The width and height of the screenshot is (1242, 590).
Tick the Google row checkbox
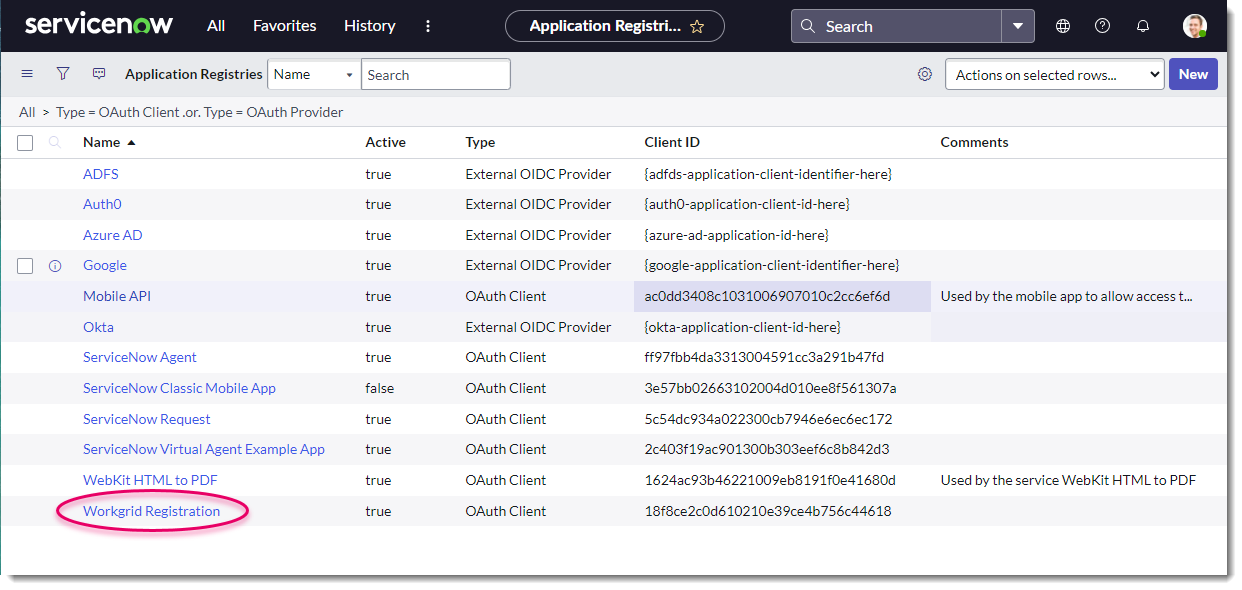point(25,266)
